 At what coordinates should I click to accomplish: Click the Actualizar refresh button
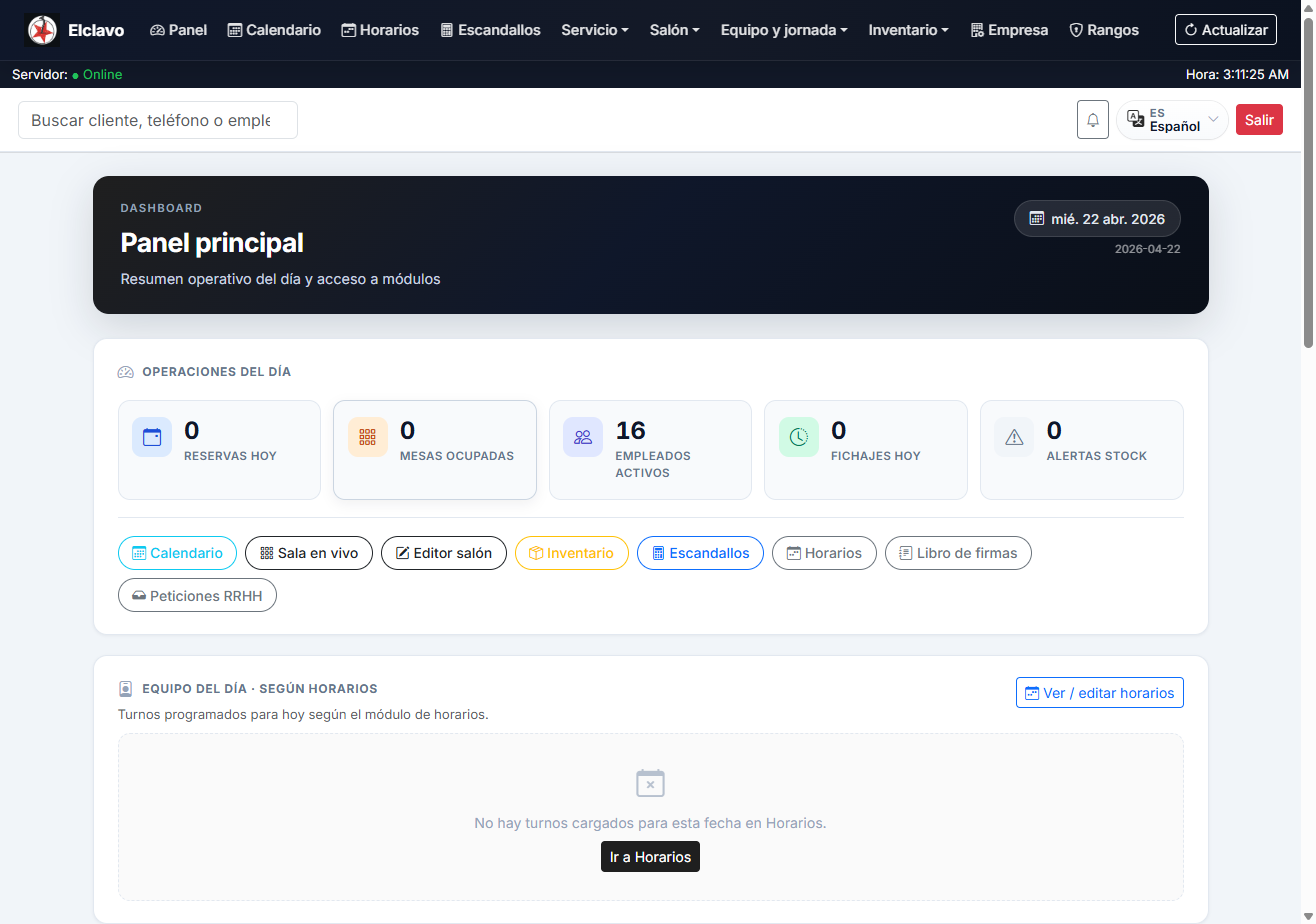coord(1226,30)
